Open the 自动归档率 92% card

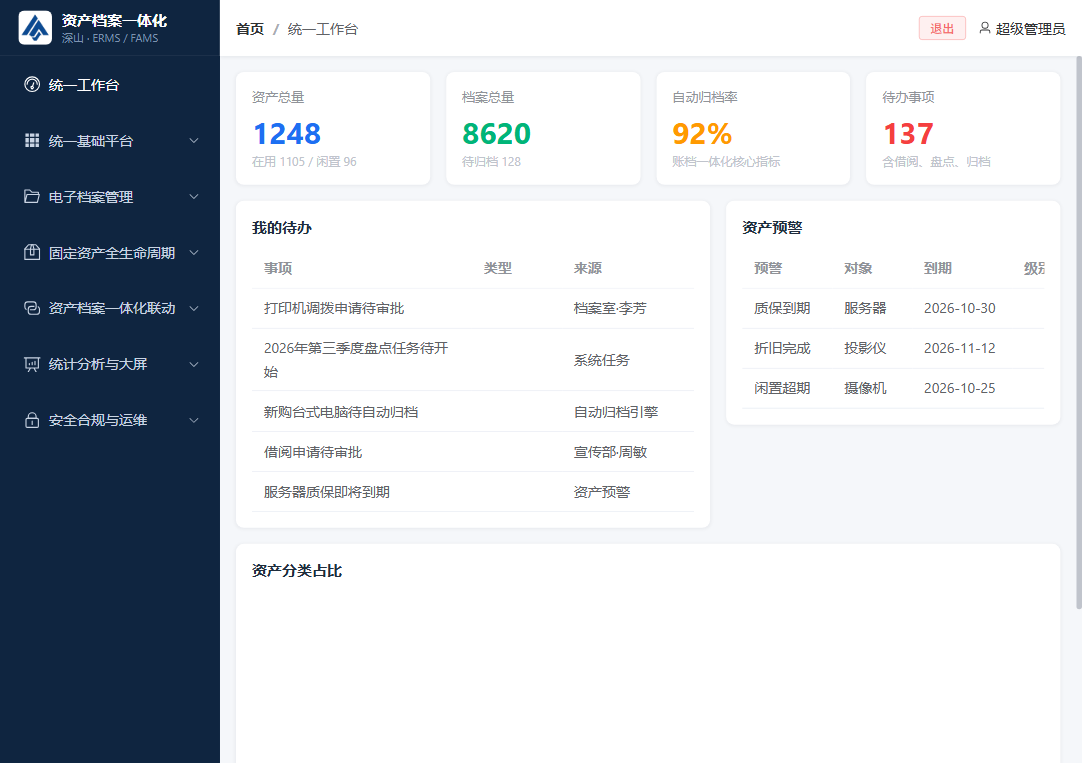753,128
